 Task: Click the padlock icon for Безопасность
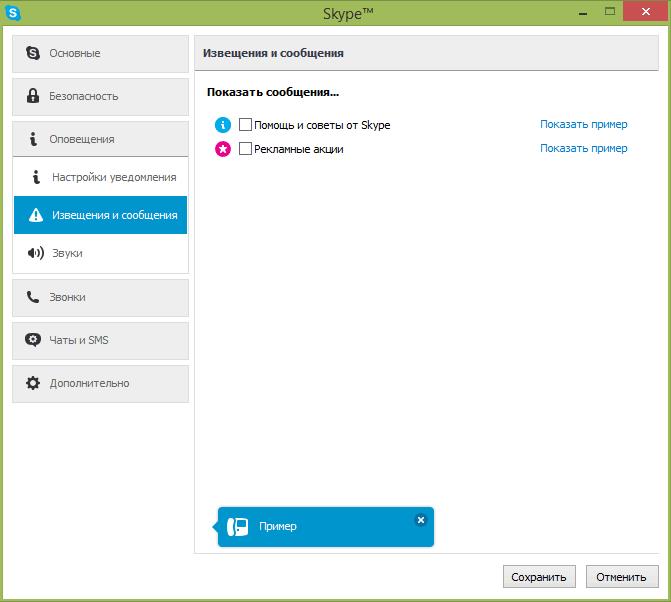pos(33,96)
